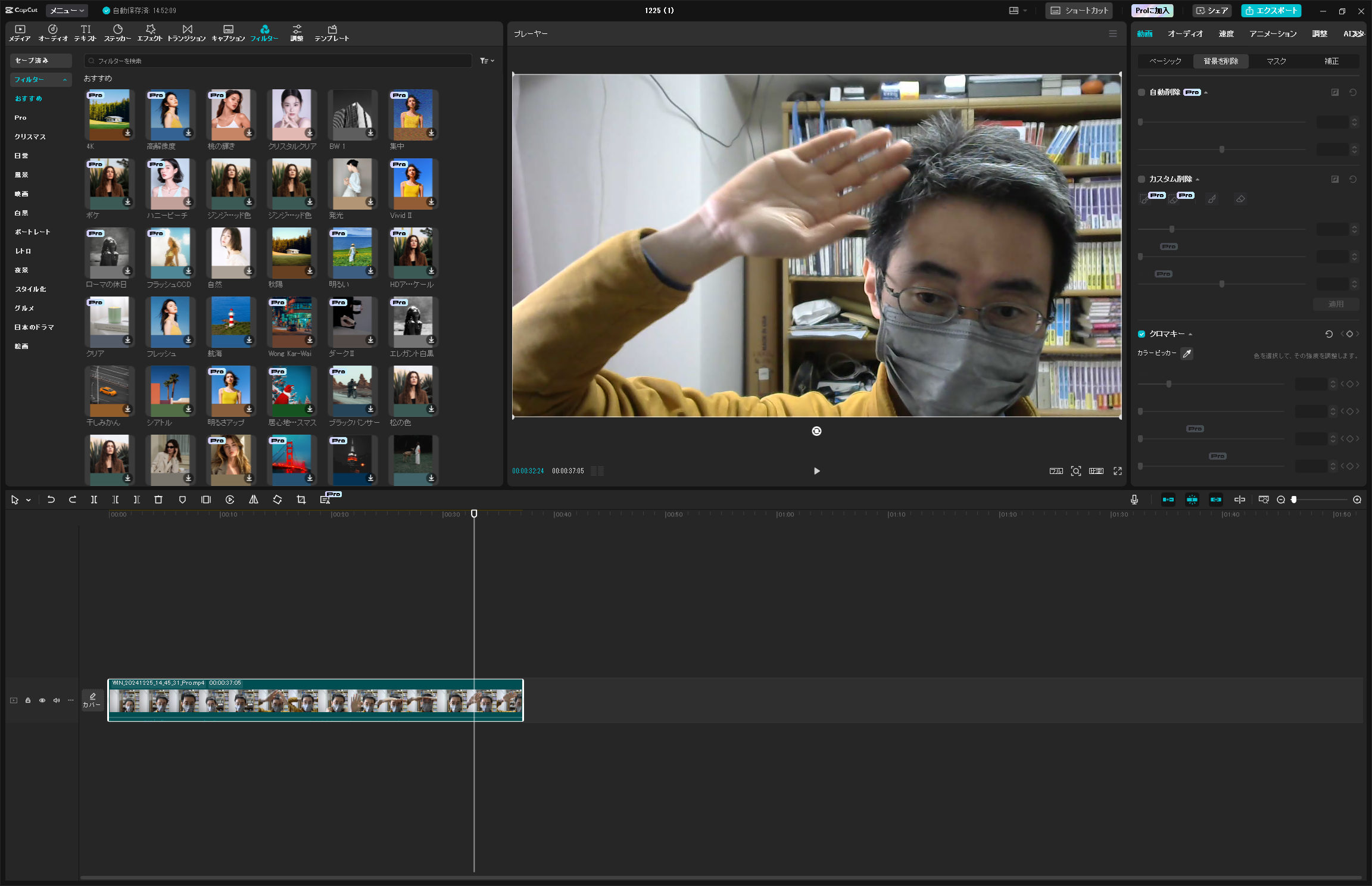Click the chroma key color picker eyedropper
Viewport: 1372px width, 886px height.
(x=1187, y=354)
